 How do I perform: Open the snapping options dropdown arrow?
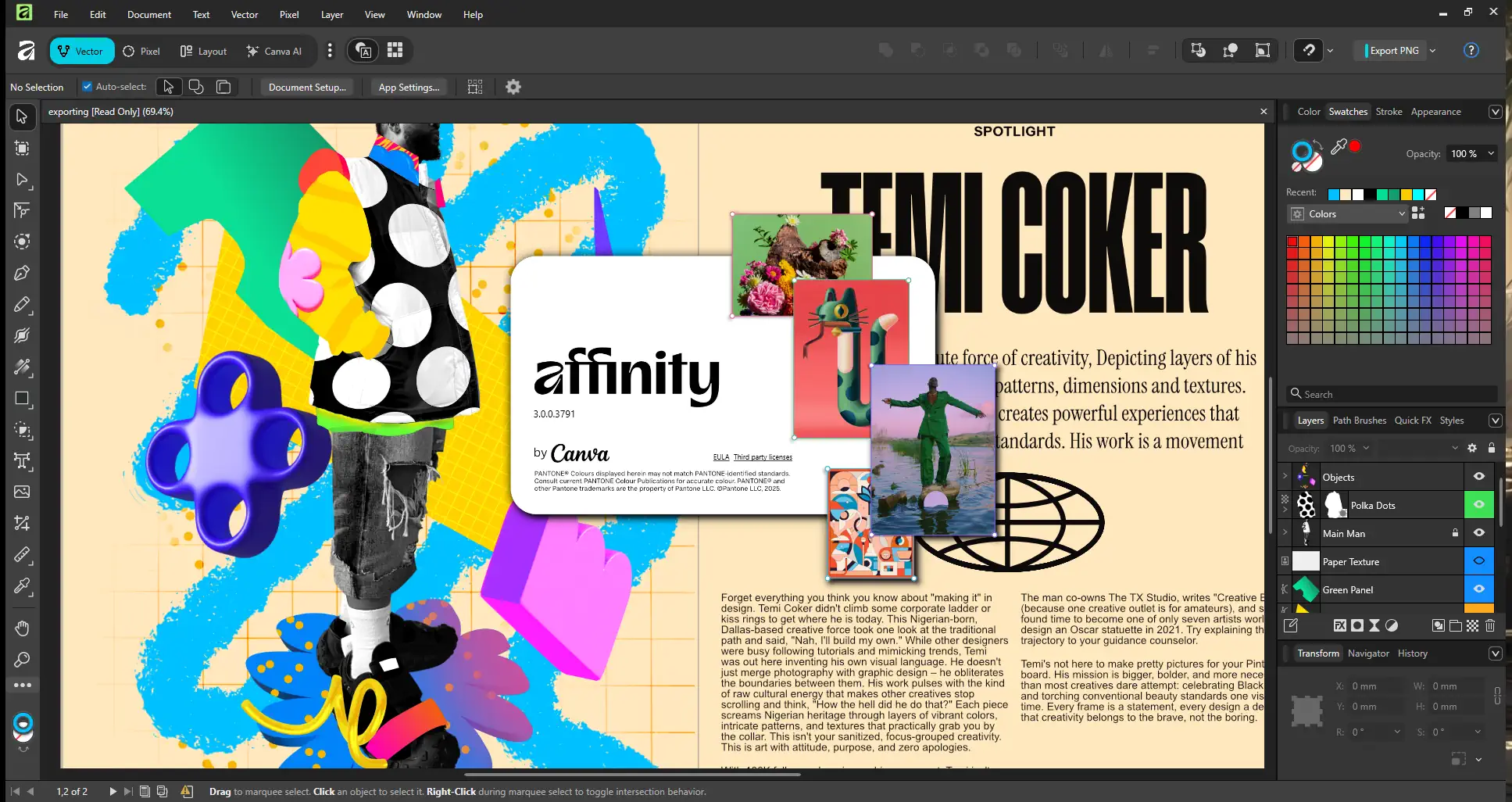point(1330,50)
